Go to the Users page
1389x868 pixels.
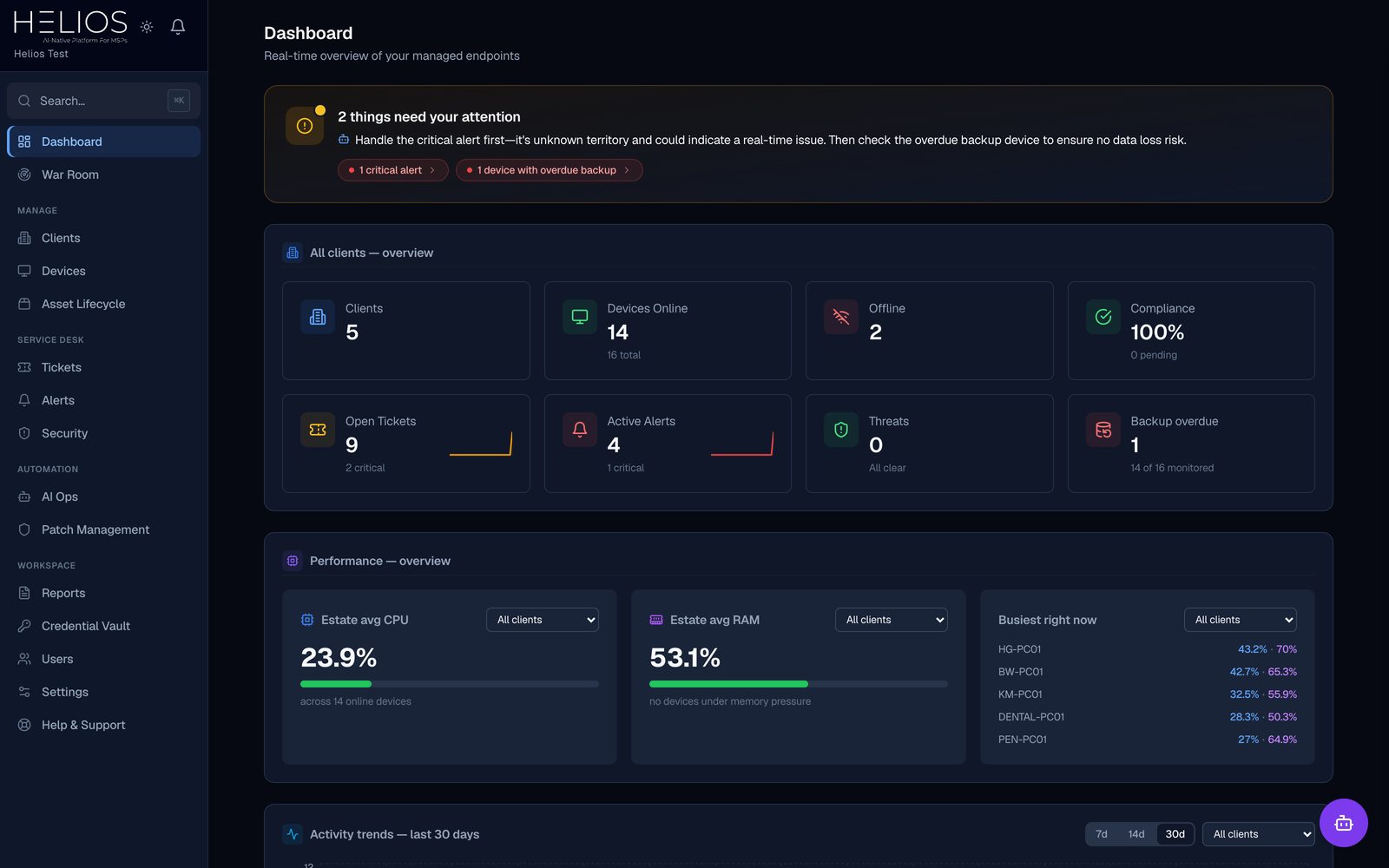(x=103, y=659)
